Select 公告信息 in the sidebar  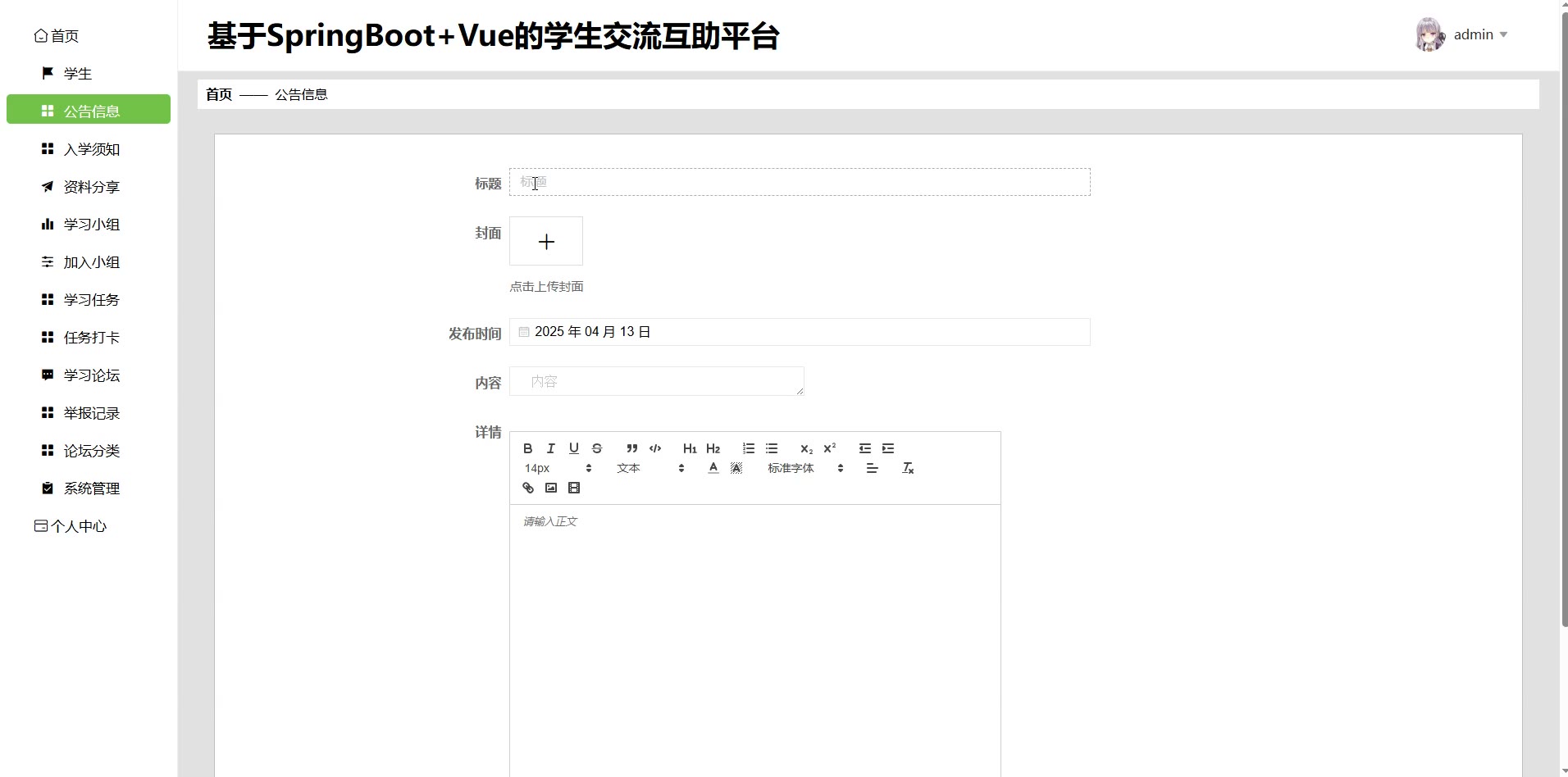(89, 110)
